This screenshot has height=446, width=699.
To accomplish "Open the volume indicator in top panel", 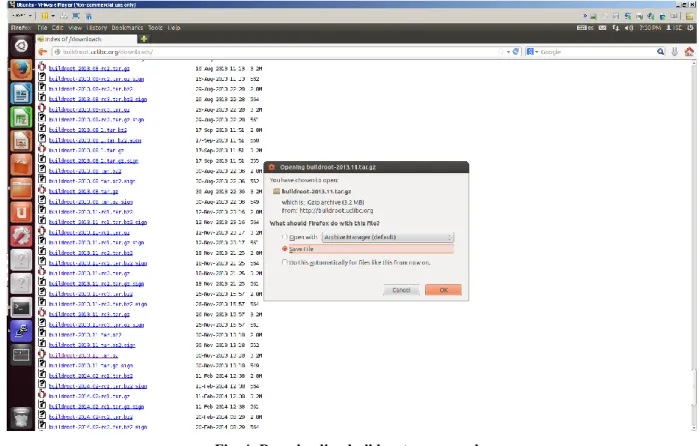I will click(x=629, y=28).
